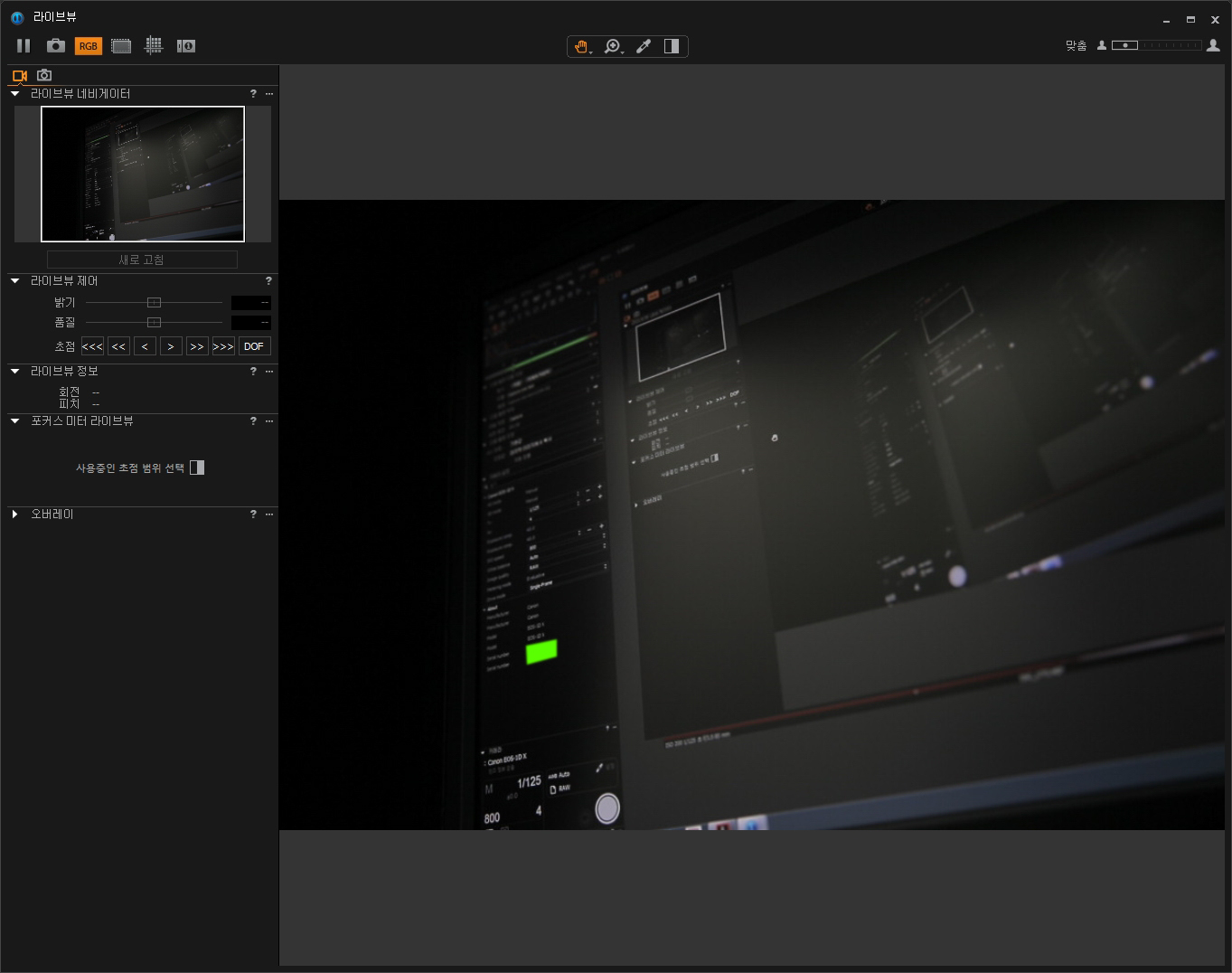1232x973 pixels.
Task: Switch to the still camera tool tab
Action: (x=44, y=76)
